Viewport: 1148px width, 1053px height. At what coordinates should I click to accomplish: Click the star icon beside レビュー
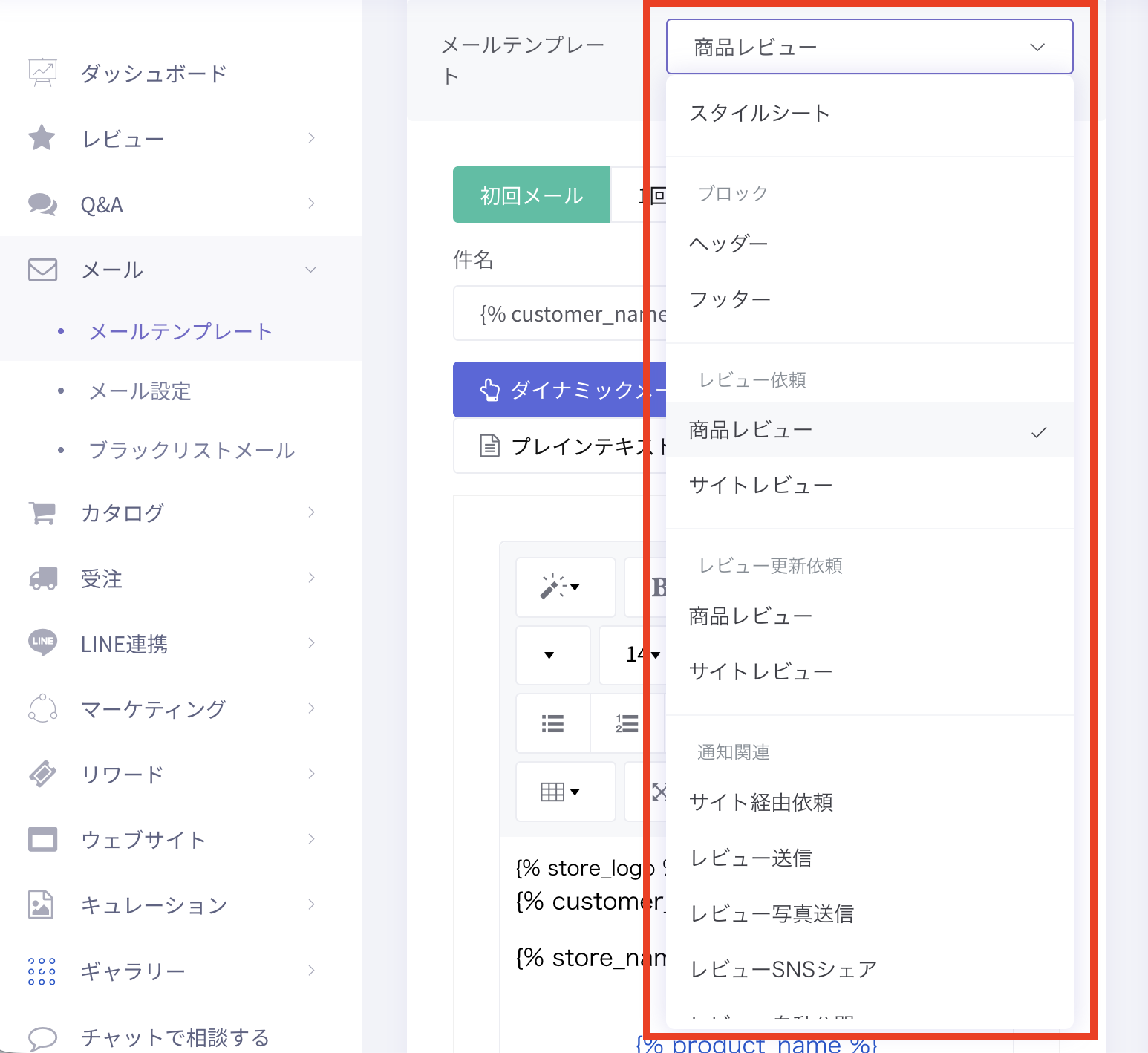(x=42, y=138)
